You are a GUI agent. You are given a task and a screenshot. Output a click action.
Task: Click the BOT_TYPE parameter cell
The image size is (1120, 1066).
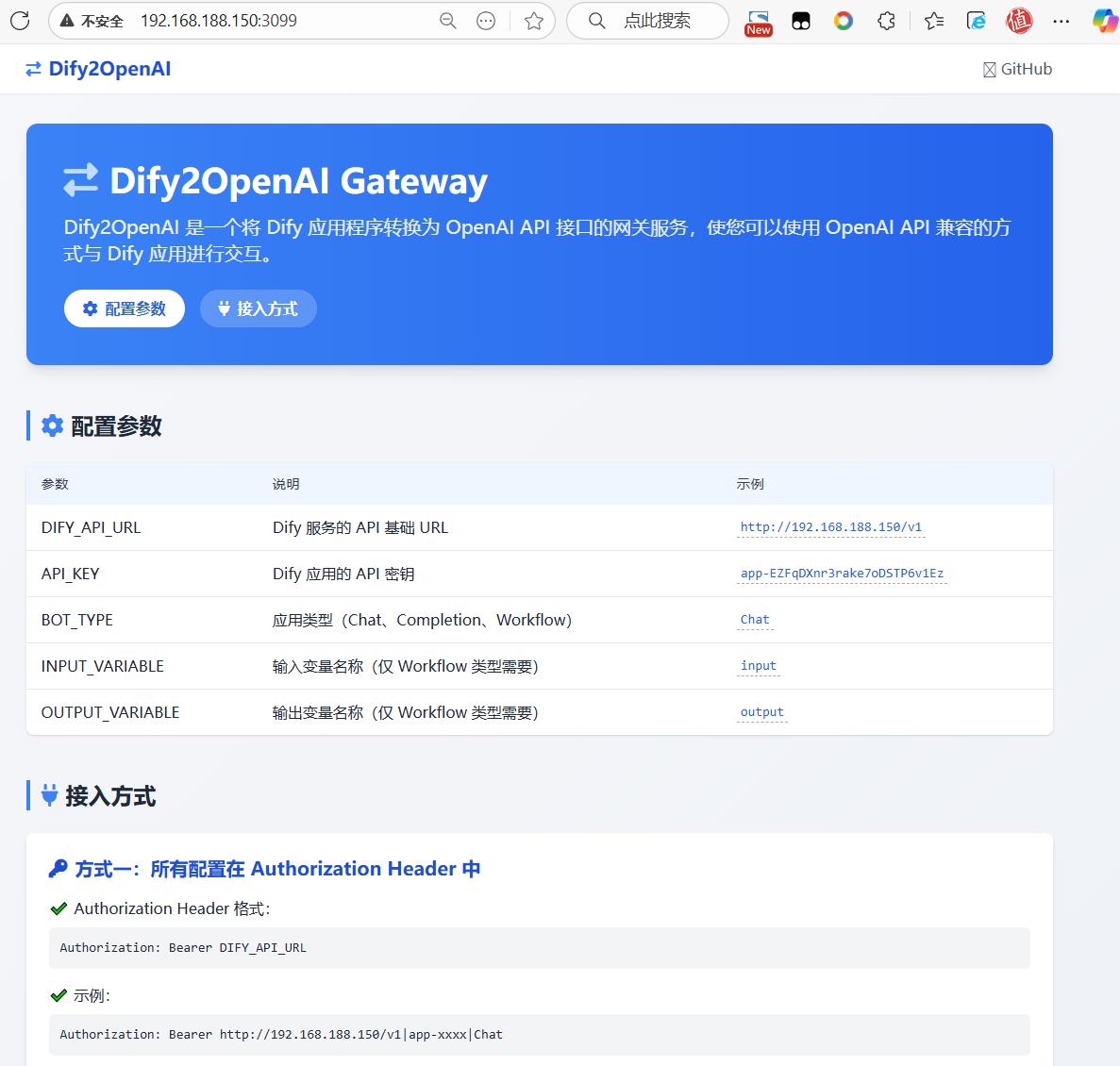point(77,620)
